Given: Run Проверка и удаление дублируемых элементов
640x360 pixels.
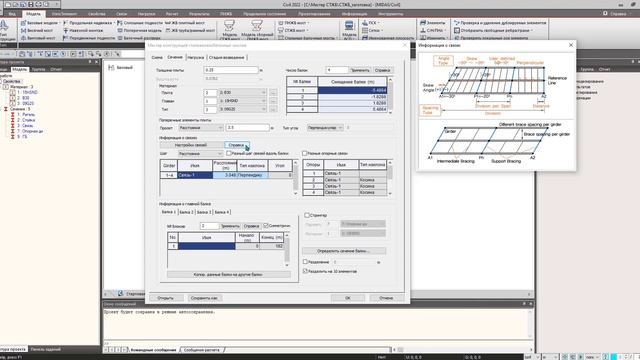Looking at the screenshot, I should click(x=500, y=23).
